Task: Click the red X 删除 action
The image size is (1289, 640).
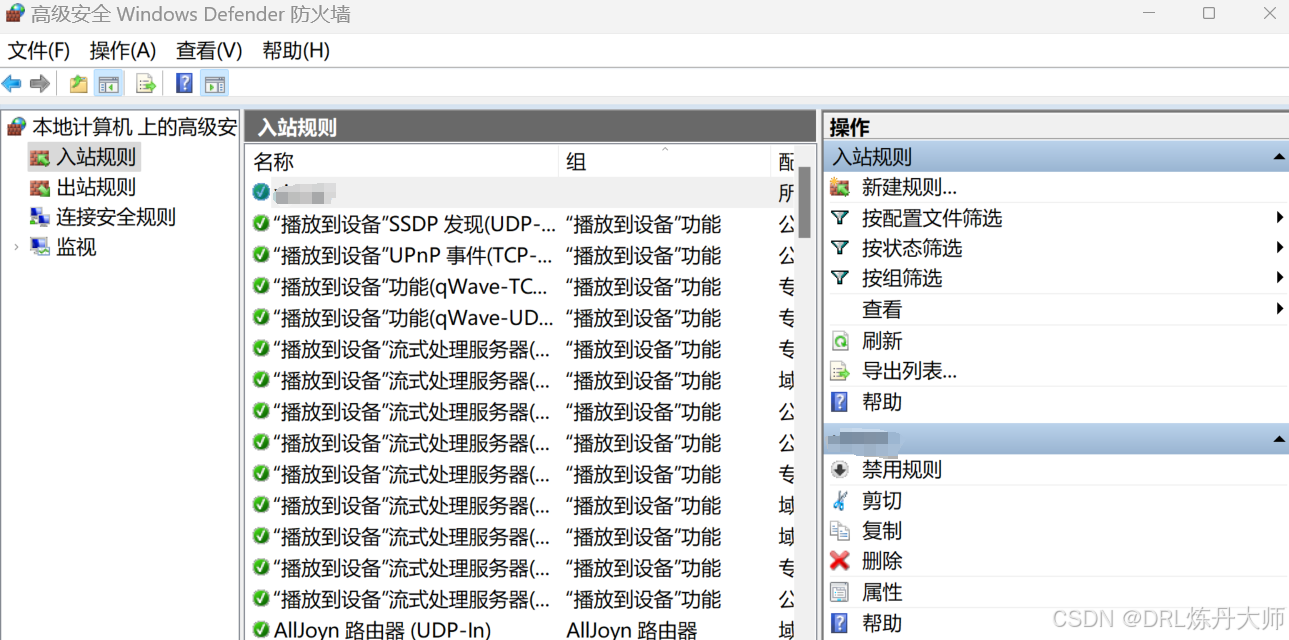Action: 840,561
